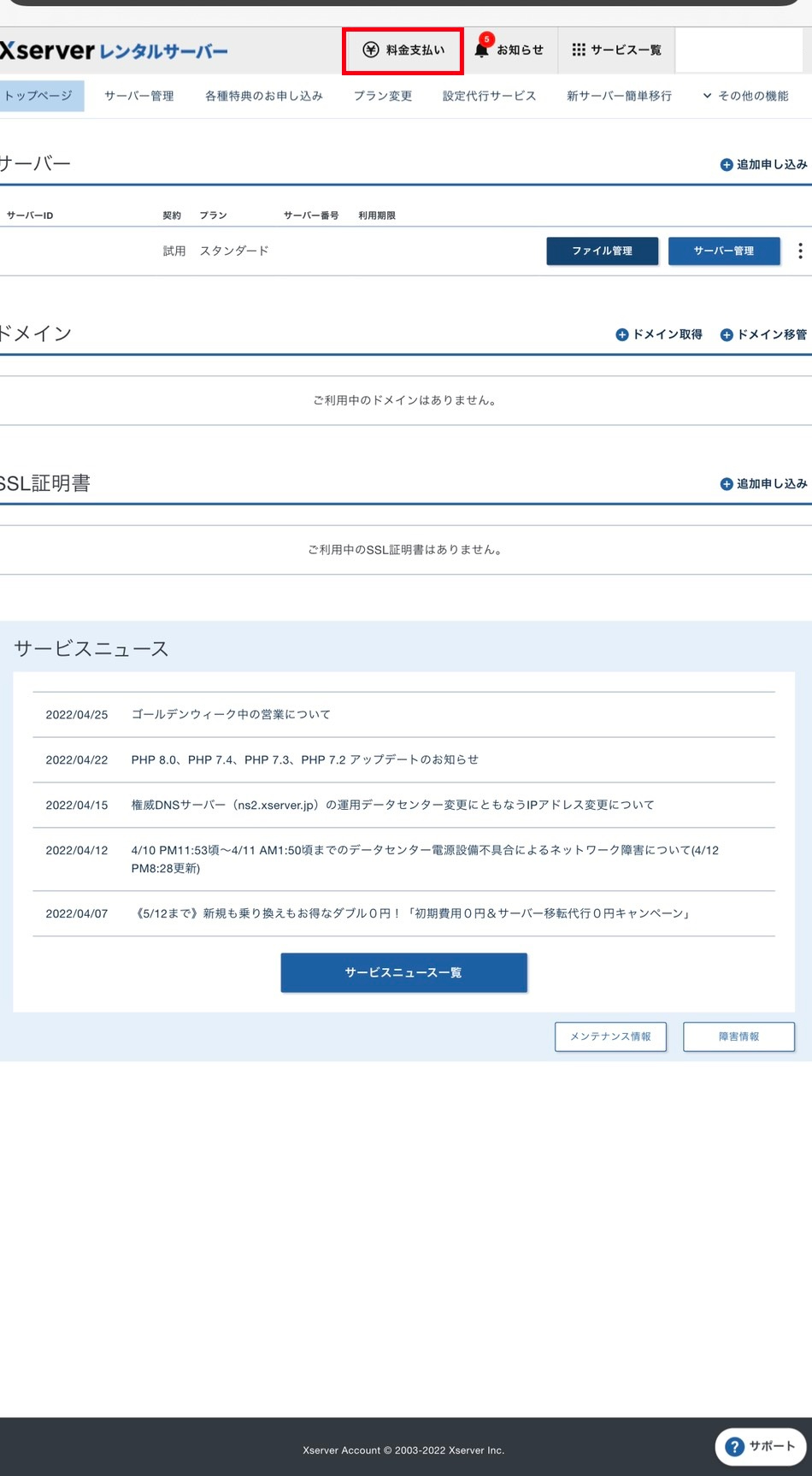Click the SSL証明書 heading

tap(44, 483)
